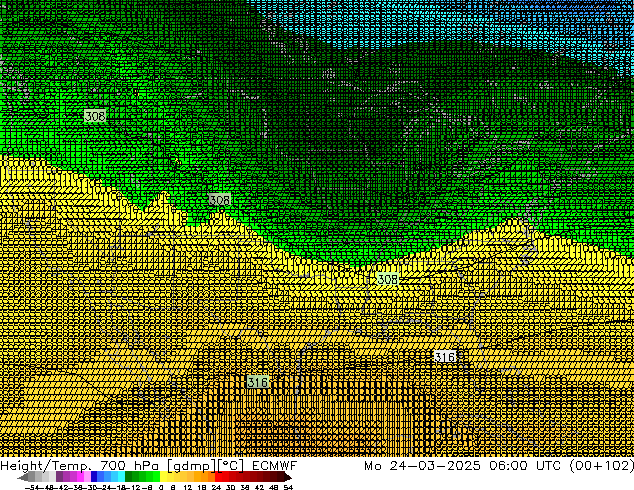Click the cyan legend swatch near -18
Screen dimensions: 634x490
(x=121, y=476)
